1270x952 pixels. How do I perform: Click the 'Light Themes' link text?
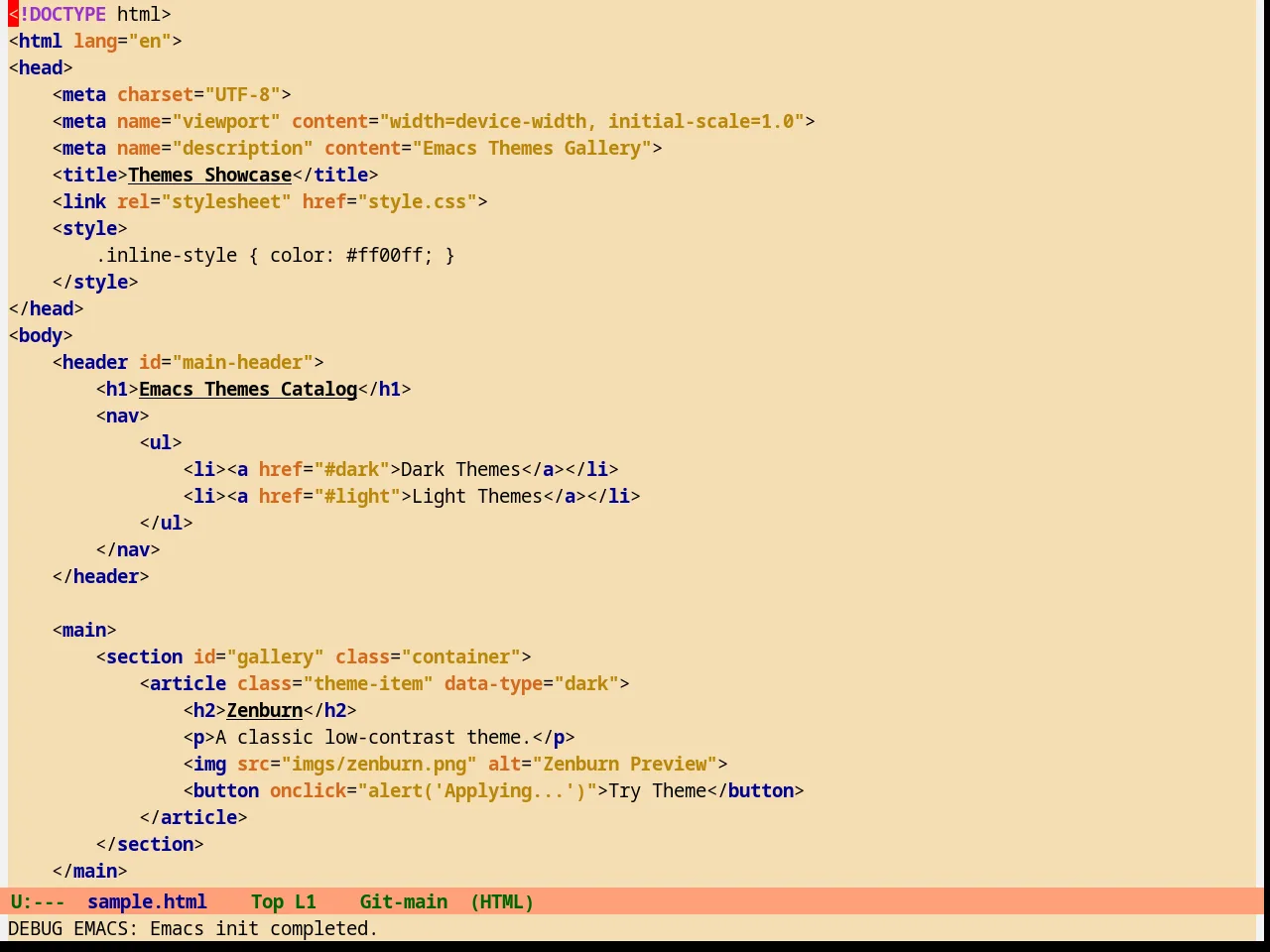[478, 496]
